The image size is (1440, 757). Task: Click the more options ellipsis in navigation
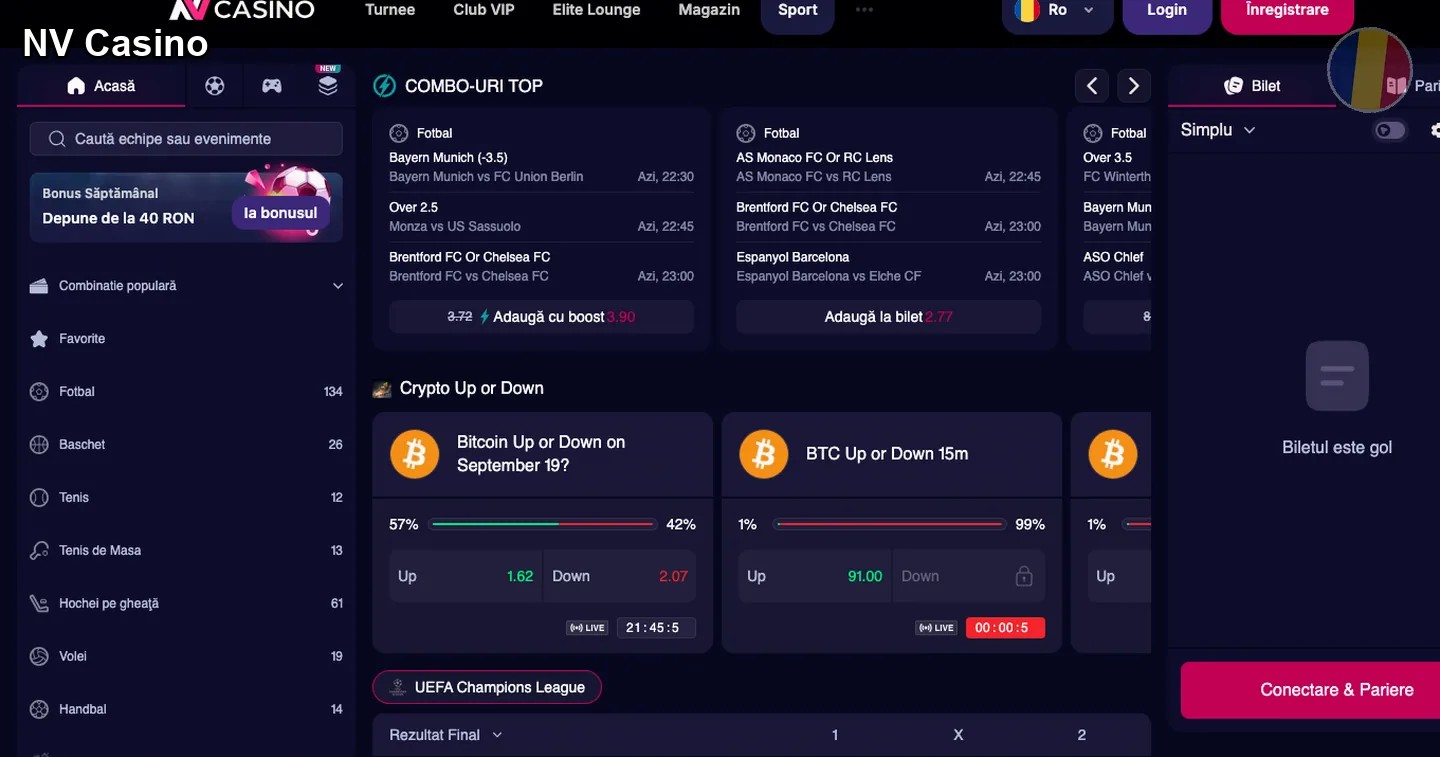(865, 10)
